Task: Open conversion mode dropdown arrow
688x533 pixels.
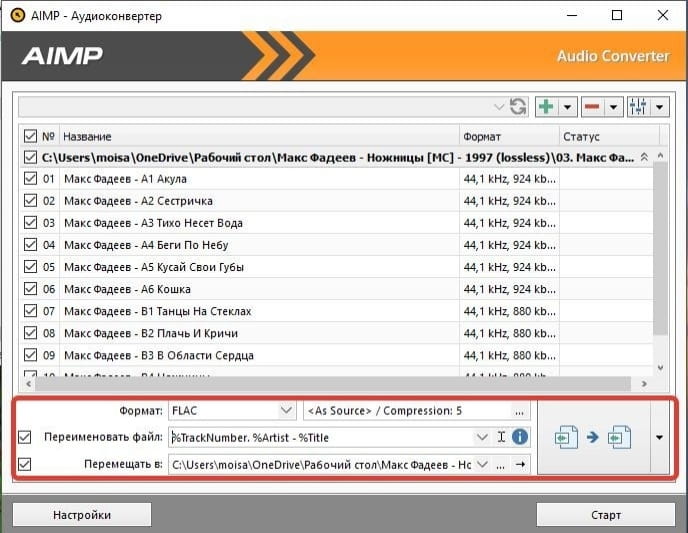Action: pyautogui.click(x=659, y=437)
